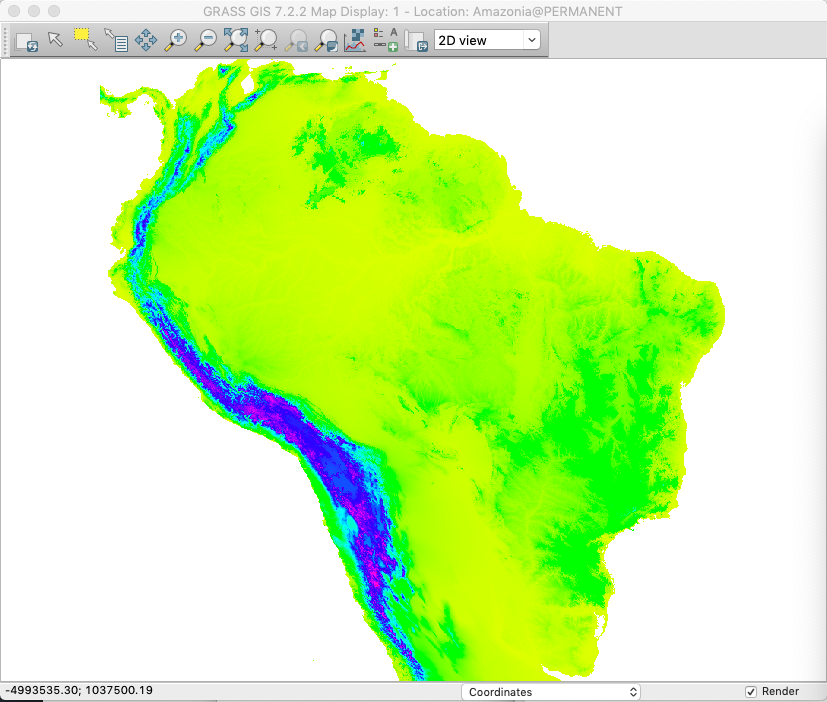Image resolution: width=827 pixels, height=702 pixels.
Task: Open the 2D view mode dropdown
Action: click(487, 40)
